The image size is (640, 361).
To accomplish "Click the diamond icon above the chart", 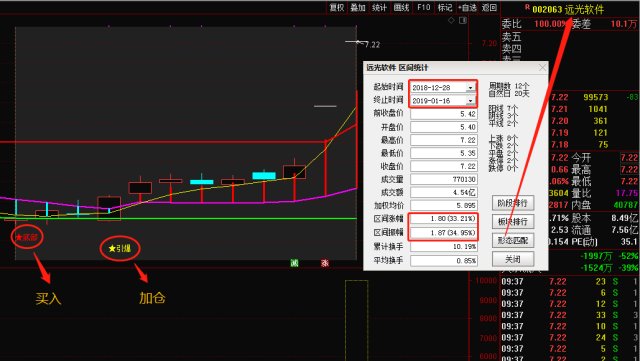I will click(451, 20).
